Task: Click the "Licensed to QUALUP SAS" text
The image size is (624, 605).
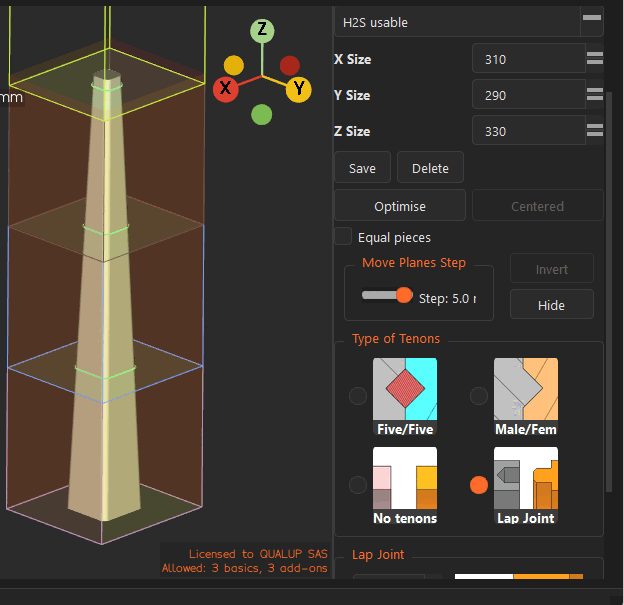Action: click(258, 554)
